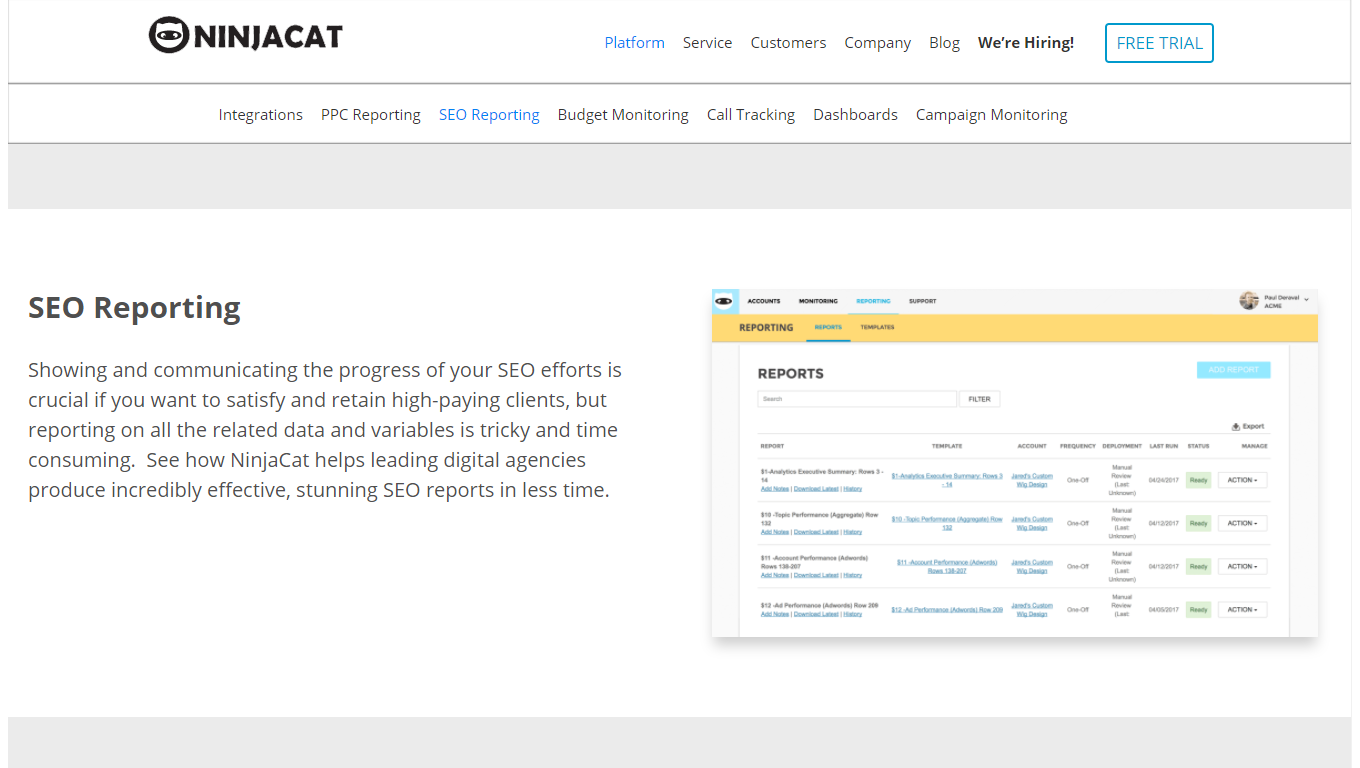Switch to PPC Reporting tab

[x=371, y=115]
